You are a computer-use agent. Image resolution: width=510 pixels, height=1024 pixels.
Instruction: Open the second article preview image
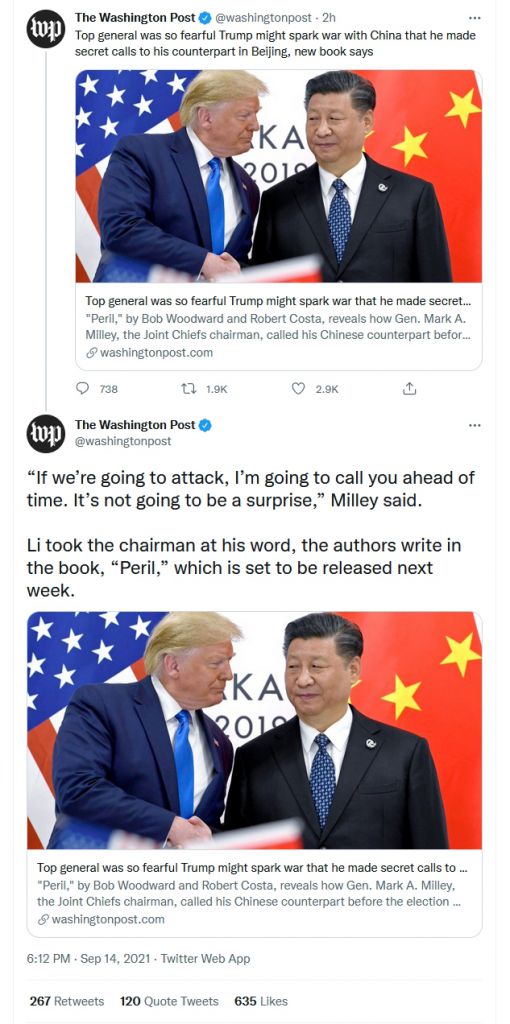point(255,731)
